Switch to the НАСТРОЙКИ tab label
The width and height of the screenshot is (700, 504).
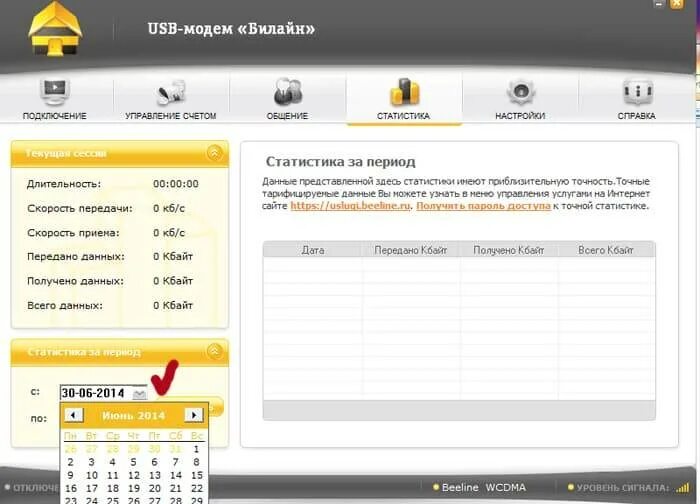[520, 116]
